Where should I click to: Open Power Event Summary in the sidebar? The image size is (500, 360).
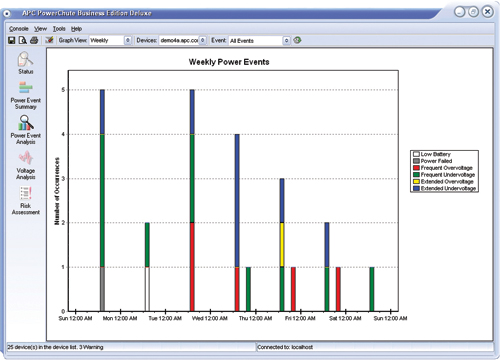click(x=26, y=96)
